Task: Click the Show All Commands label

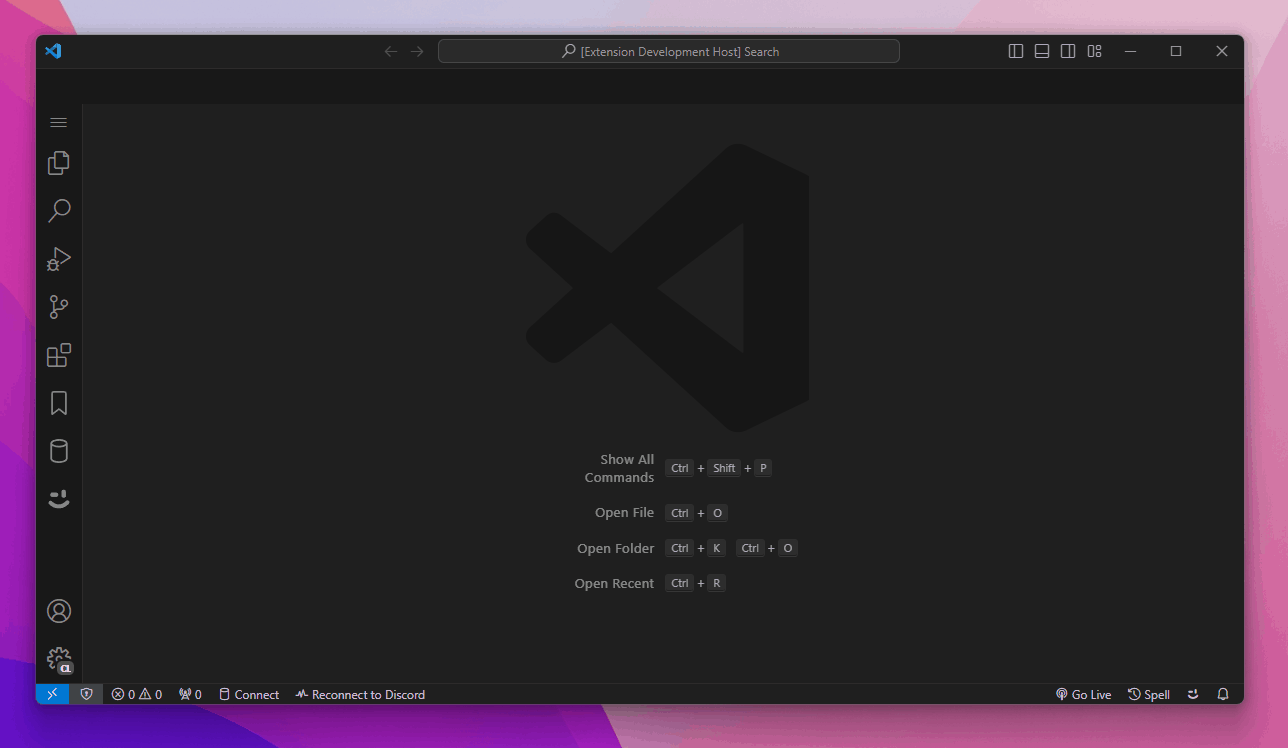Action: point(620,468)
